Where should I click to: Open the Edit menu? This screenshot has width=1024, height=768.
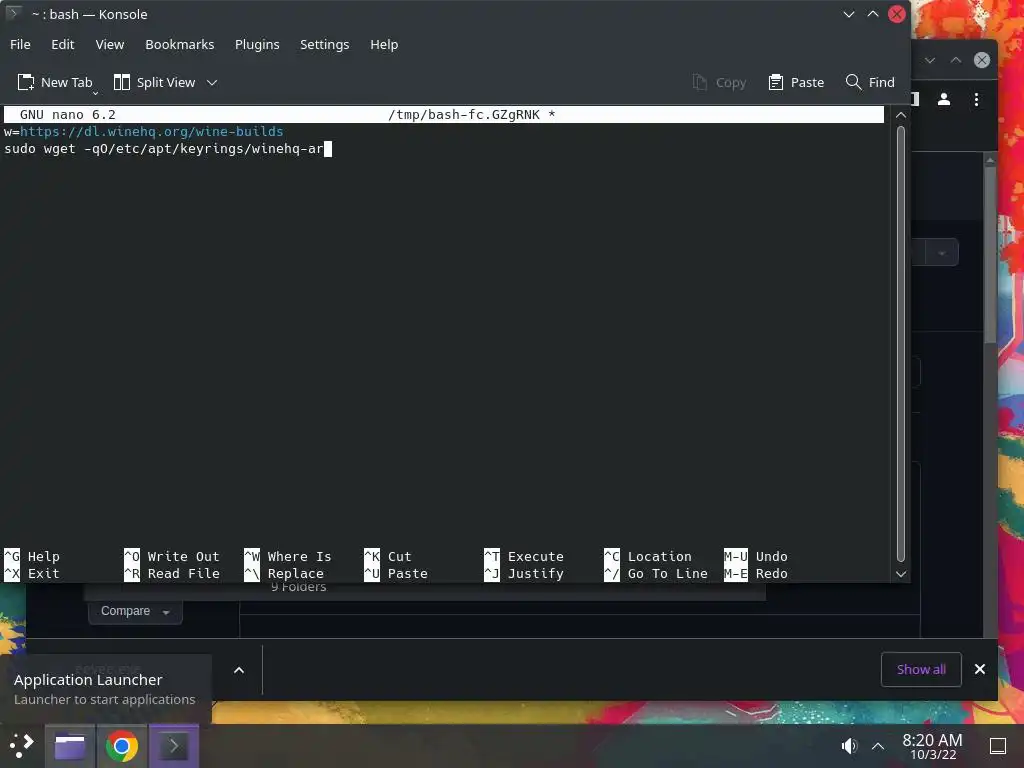click(x=63, y=44)
